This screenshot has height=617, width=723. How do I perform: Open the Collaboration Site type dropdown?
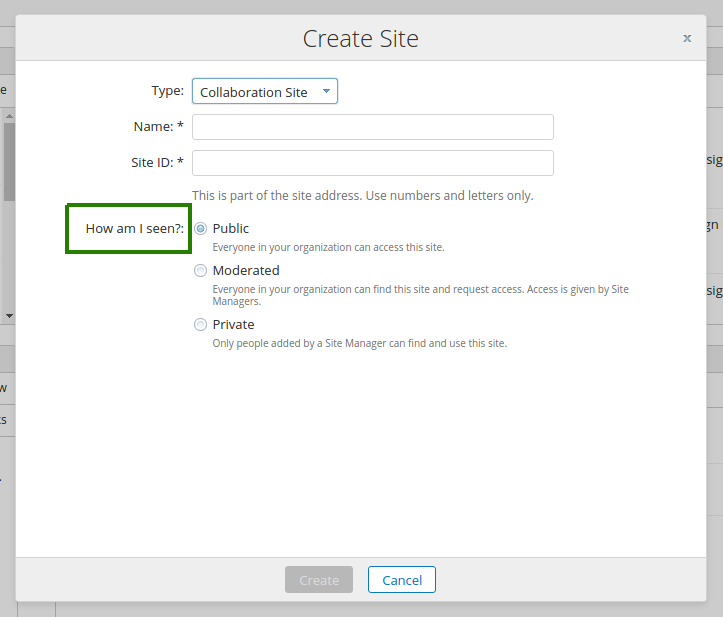264,92
